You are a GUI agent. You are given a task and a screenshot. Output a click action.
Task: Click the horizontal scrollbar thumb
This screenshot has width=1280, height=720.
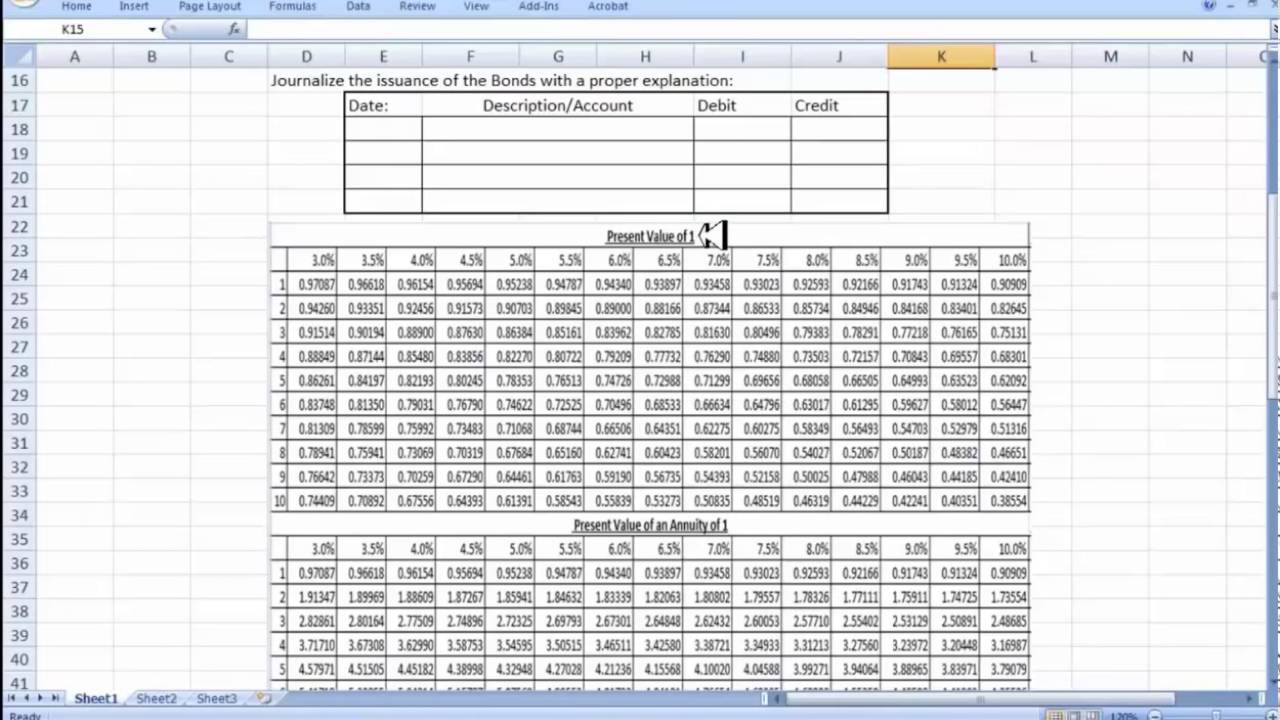pyautogui.click(x=982, y=698)
